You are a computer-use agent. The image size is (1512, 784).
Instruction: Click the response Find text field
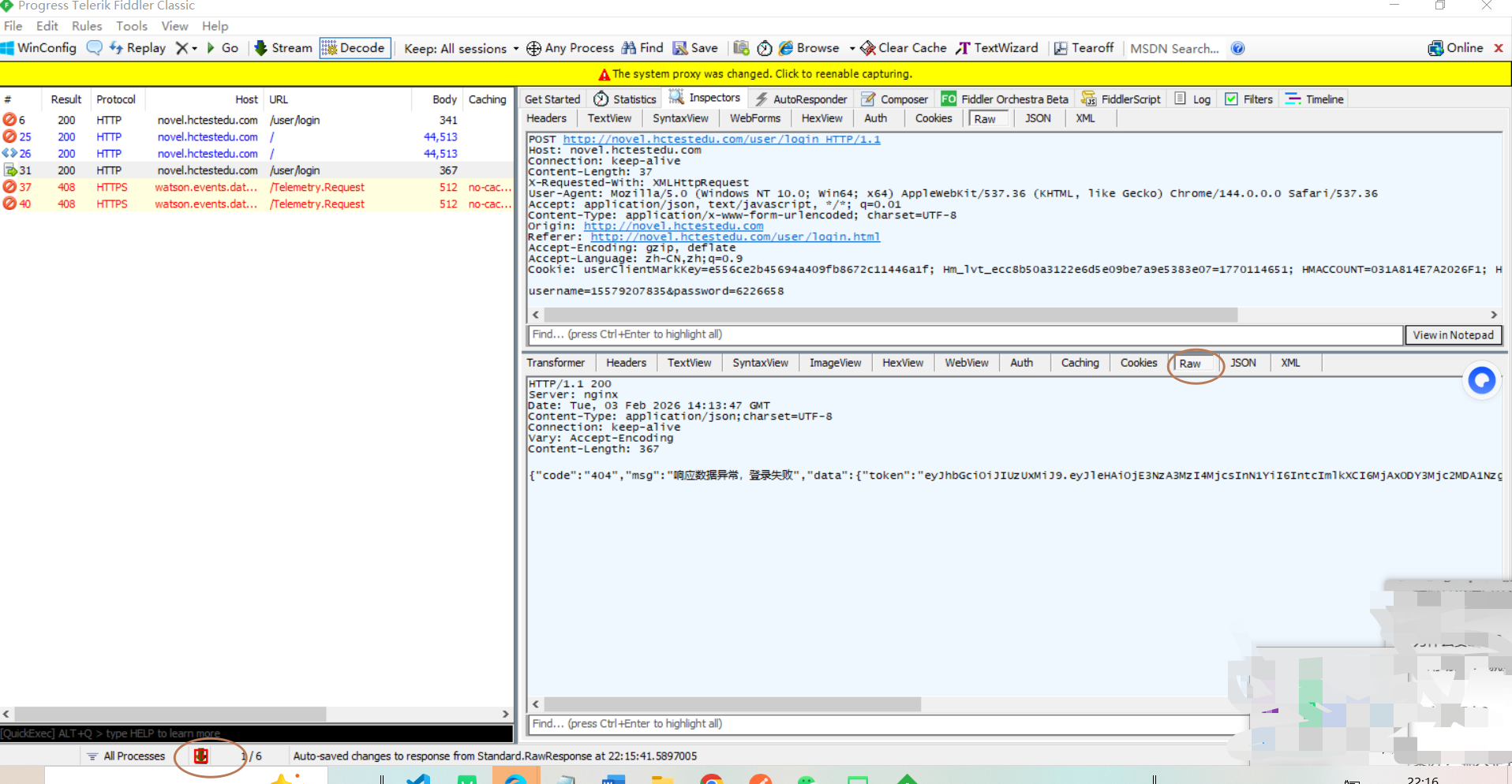pyautogui.click(x=888, y=724)
